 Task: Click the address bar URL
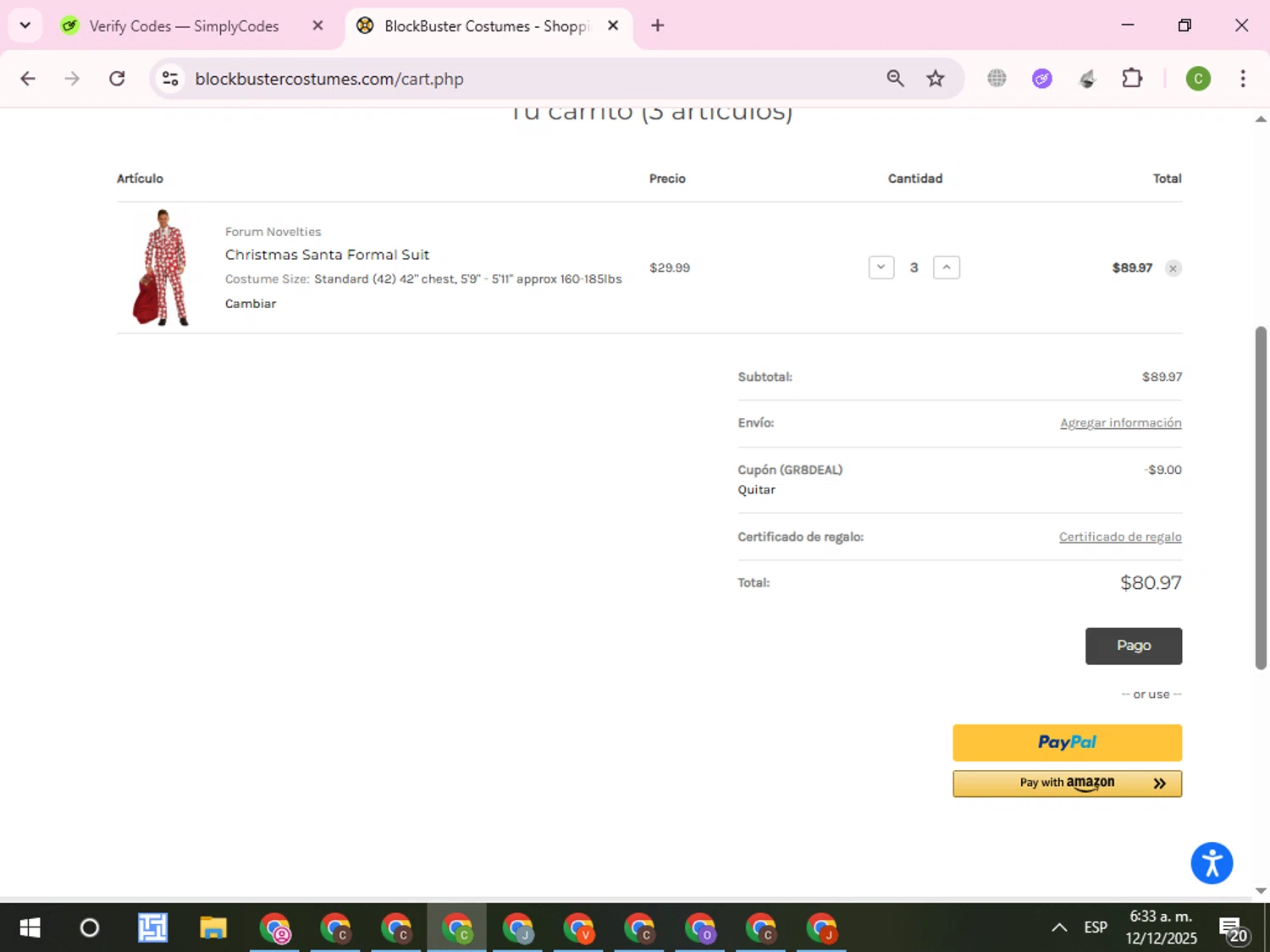[329, 79]
